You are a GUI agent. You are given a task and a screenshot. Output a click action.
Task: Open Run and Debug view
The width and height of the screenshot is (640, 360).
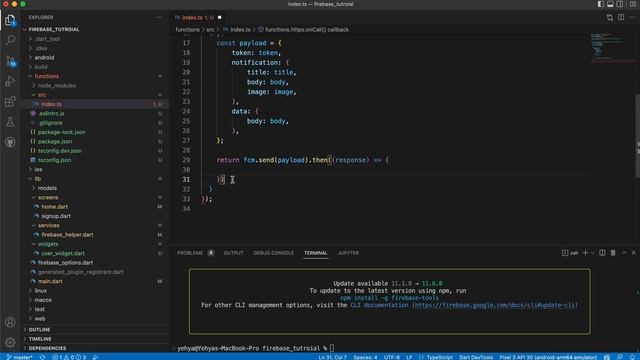point(10,81)
